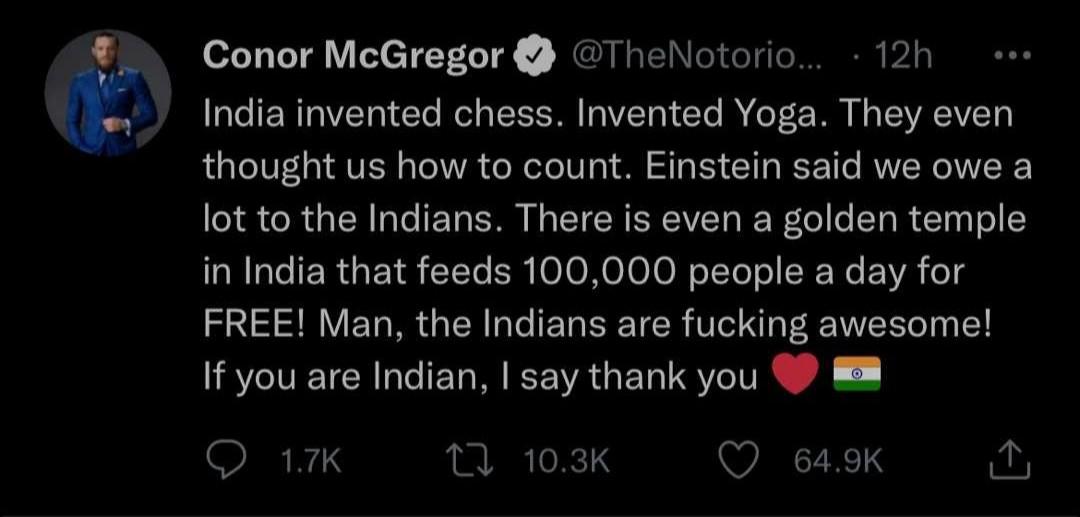Click the 1.7K replies count
The width and height of the screenshot is (1080, 517).
(312, 462)
